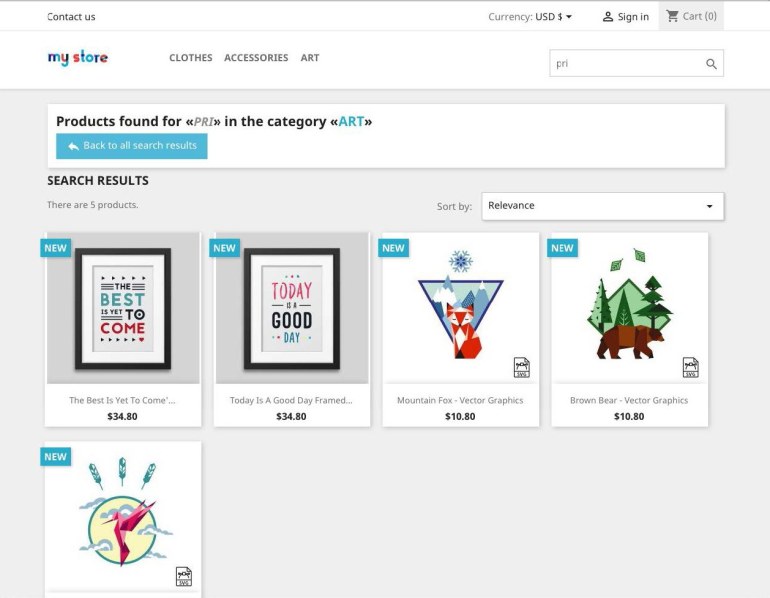770x598 pixels.
Task: Open the Accessories menu
Action: tap(256, 57)
